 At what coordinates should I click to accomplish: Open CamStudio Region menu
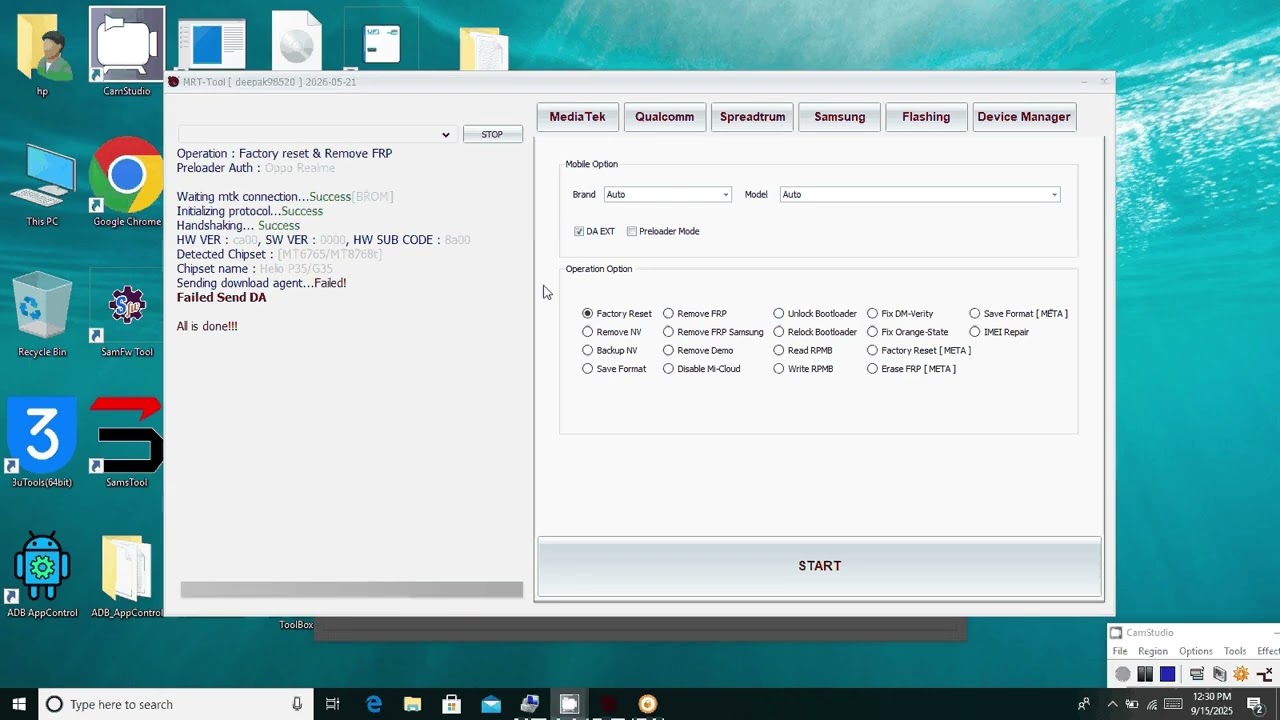[x=1153, y=651]
